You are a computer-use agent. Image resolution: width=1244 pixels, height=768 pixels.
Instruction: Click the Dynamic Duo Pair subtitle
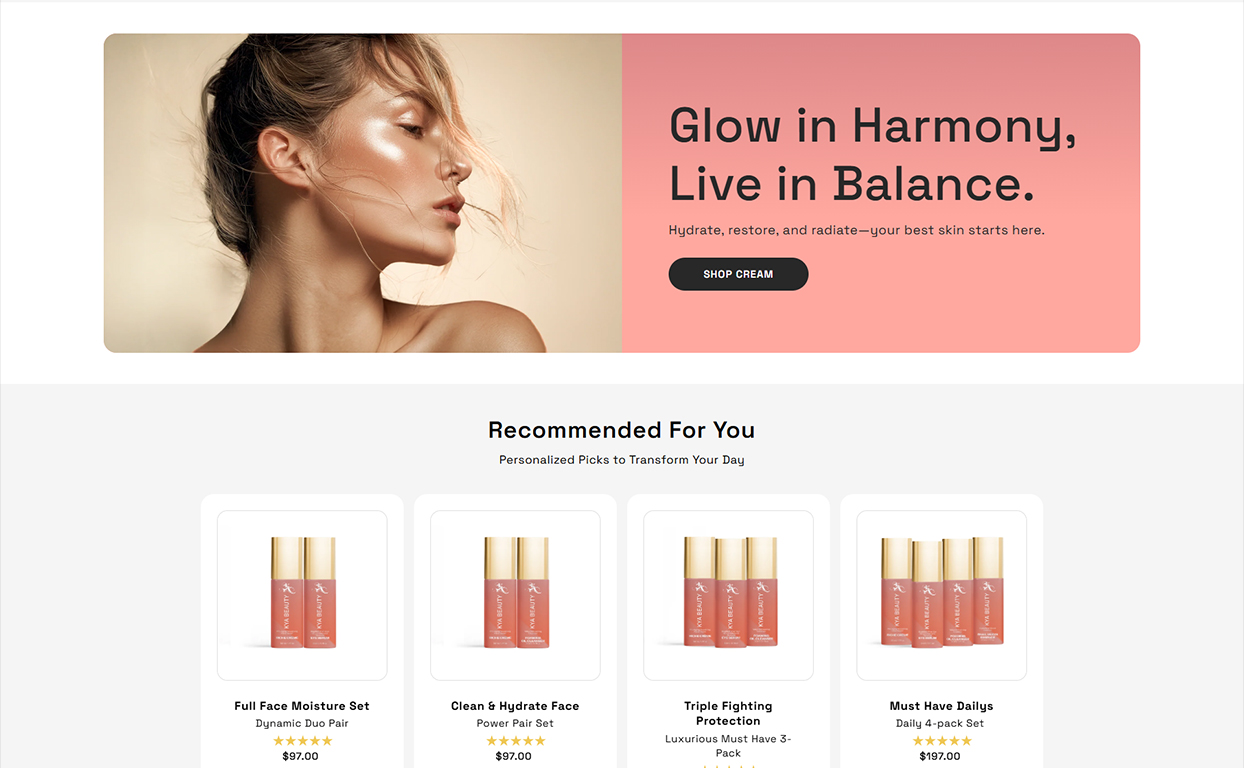pos(302,723)
